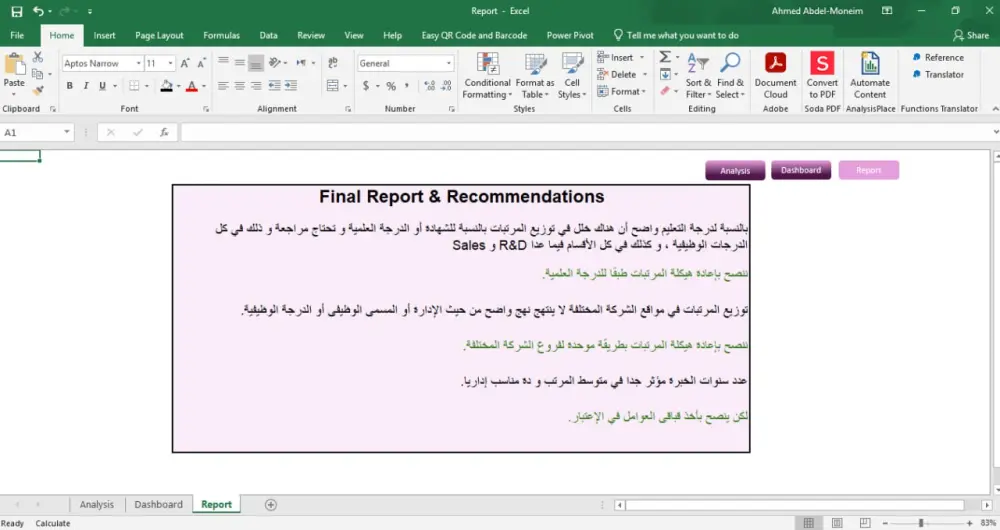Save the workbook with the floppy icon
Viewport: 1000px width, 530px height.
tap(17, 11)
